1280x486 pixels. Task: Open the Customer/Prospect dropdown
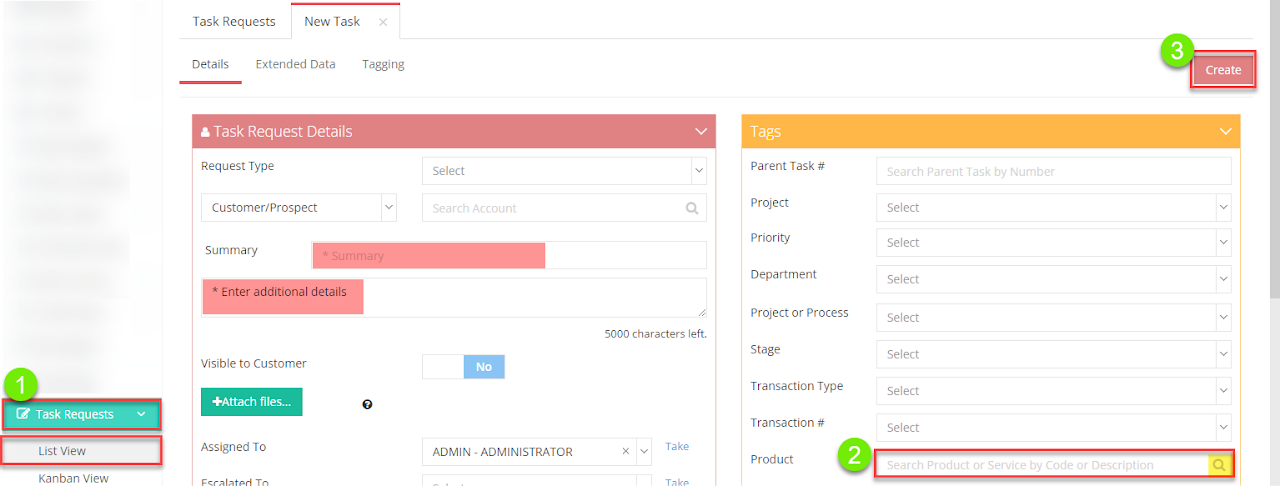299,208
